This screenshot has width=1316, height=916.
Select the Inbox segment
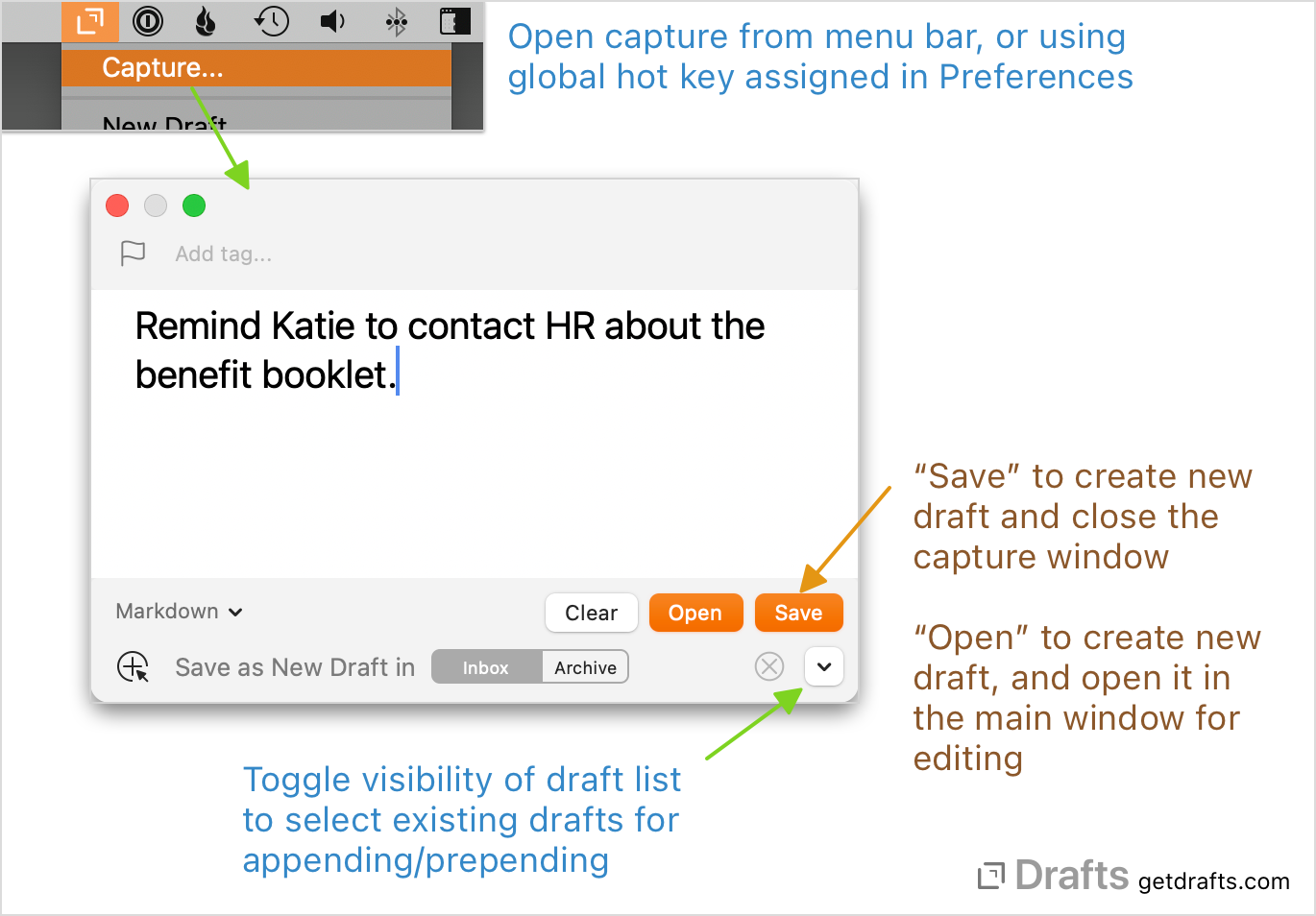click(486, 667)
